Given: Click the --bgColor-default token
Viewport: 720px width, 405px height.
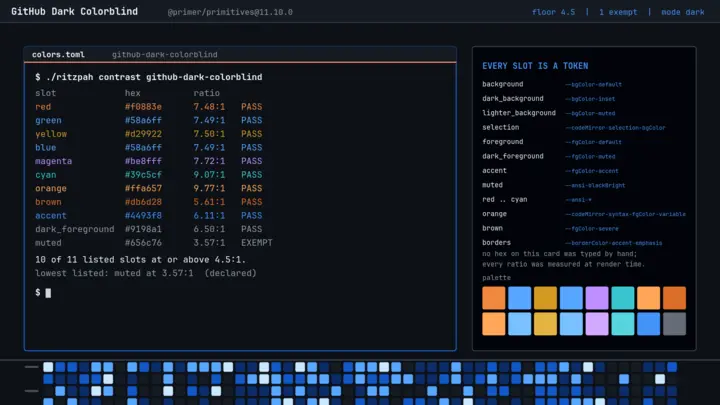Looking at the screenshot, I should pyautogui.click(x=593, y=84).
